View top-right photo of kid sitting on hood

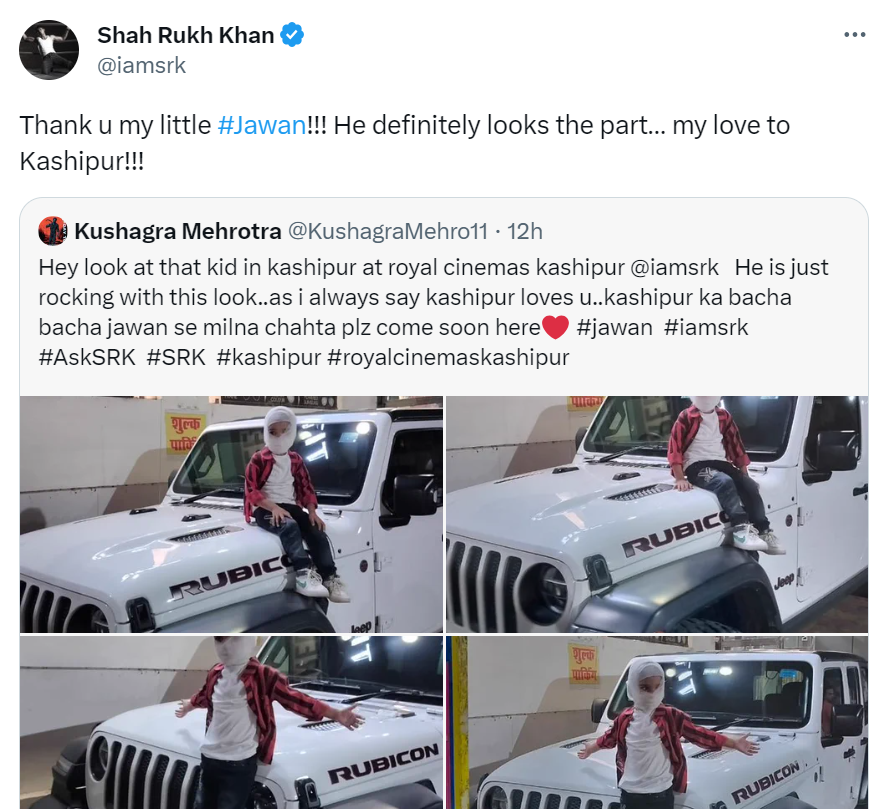657,514
